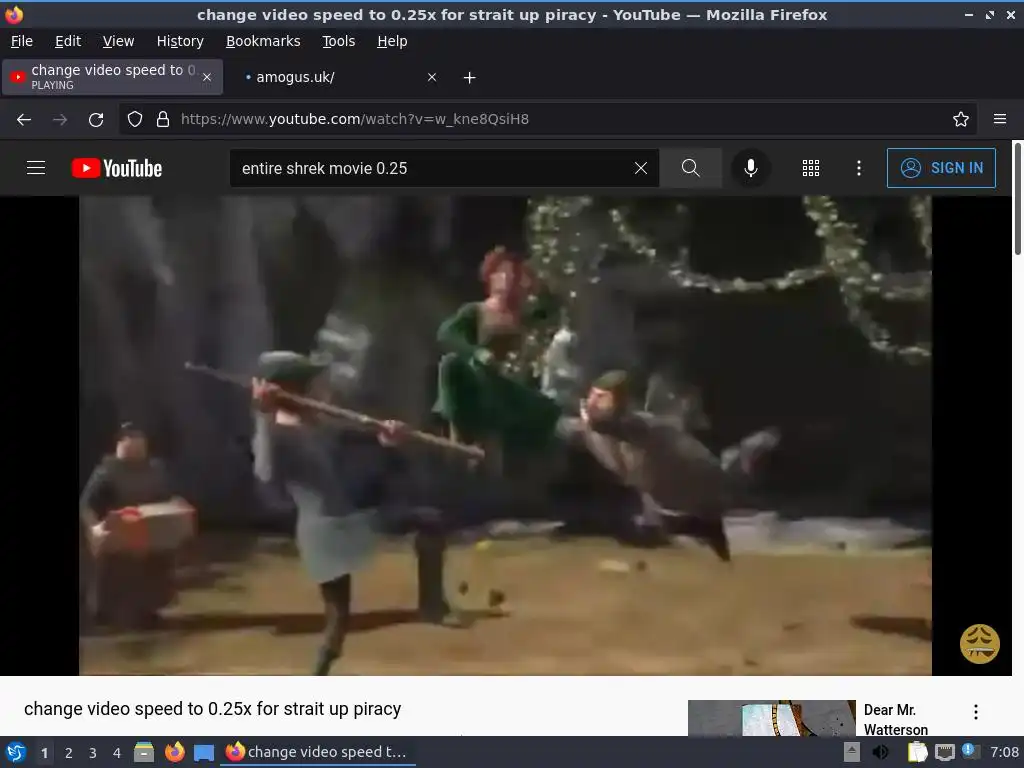Click the 7:08 clock

[1004, 752]
